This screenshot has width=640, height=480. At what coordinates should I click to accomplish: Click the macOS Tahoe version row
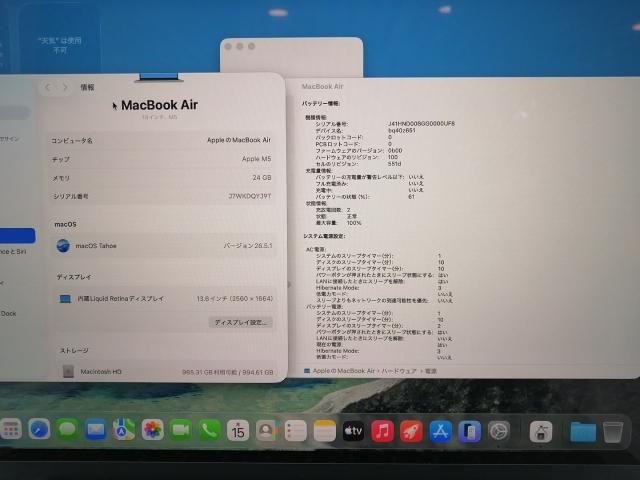(x=162, y=246)
